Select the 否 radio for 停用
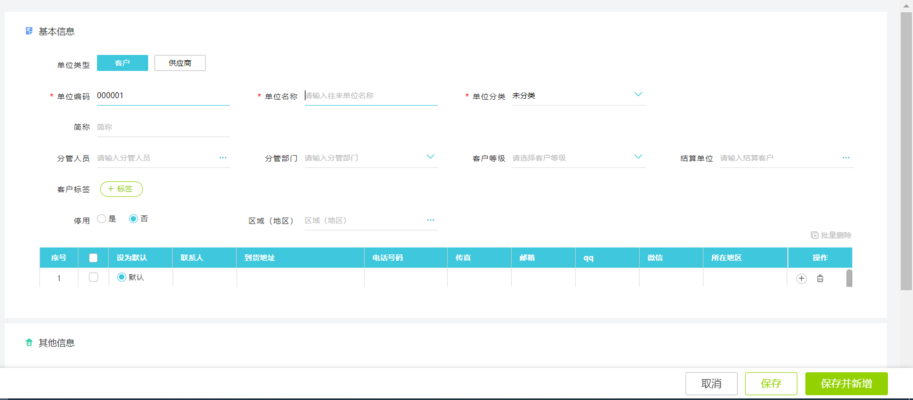 click(133, 219)
